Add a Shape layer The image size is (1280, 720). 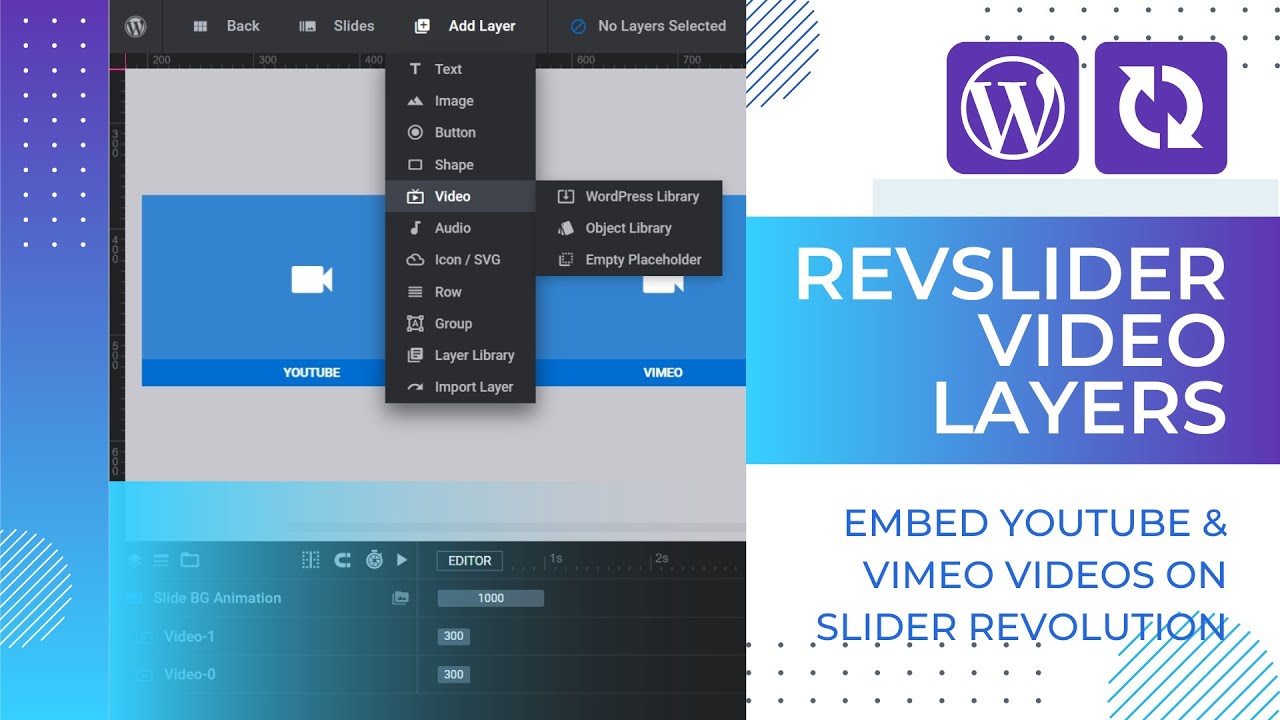460,164
